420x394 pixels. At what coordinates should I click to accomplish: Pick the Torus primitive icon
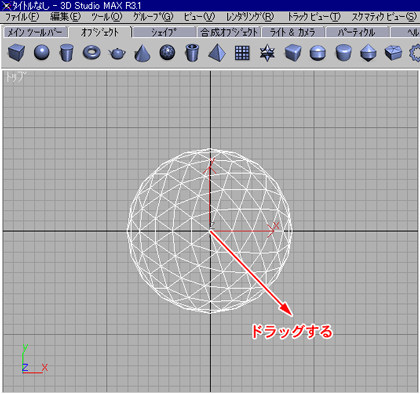point(92,53)
